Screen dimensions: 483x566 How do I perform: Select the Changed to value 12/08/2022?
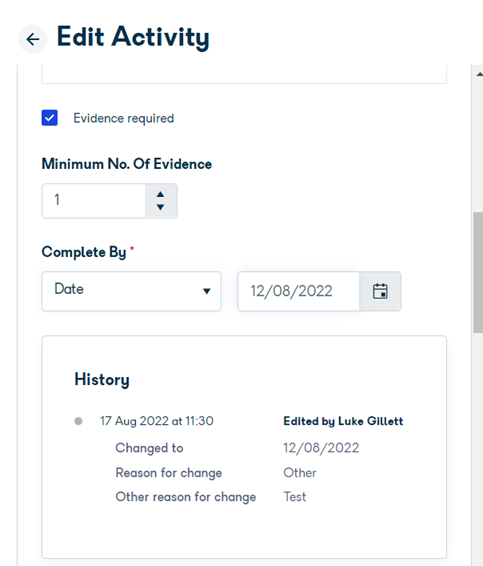tap(321, 448)
